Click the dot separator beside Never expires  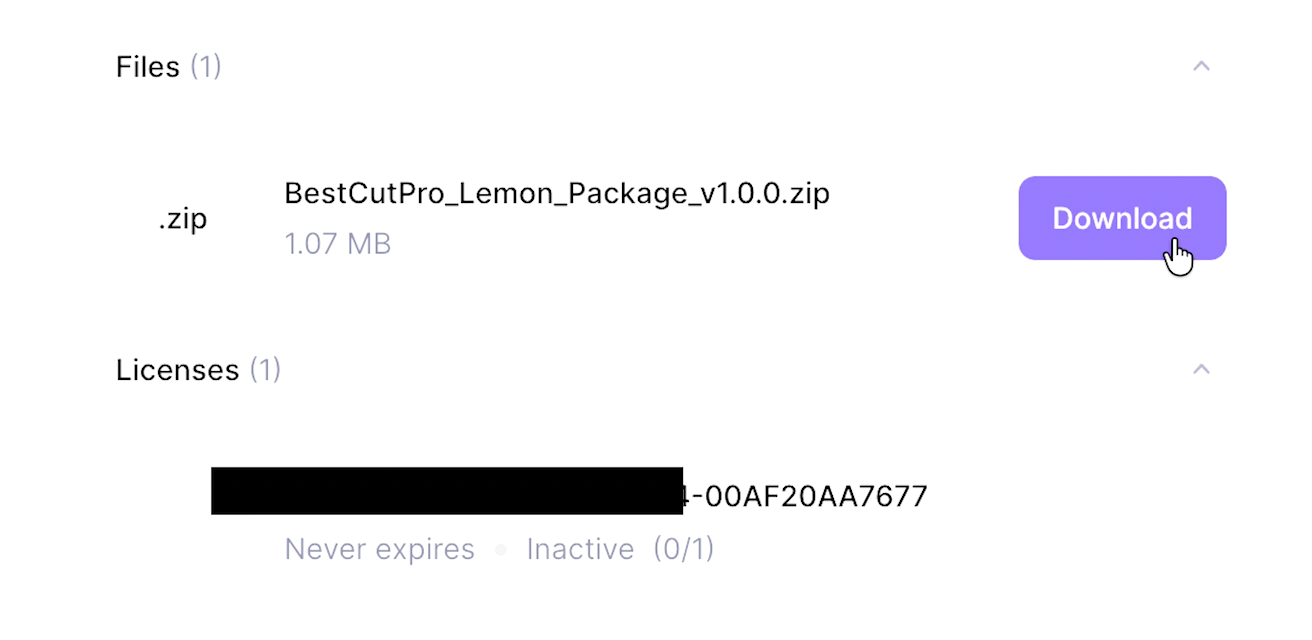click(x=501, y=548)
